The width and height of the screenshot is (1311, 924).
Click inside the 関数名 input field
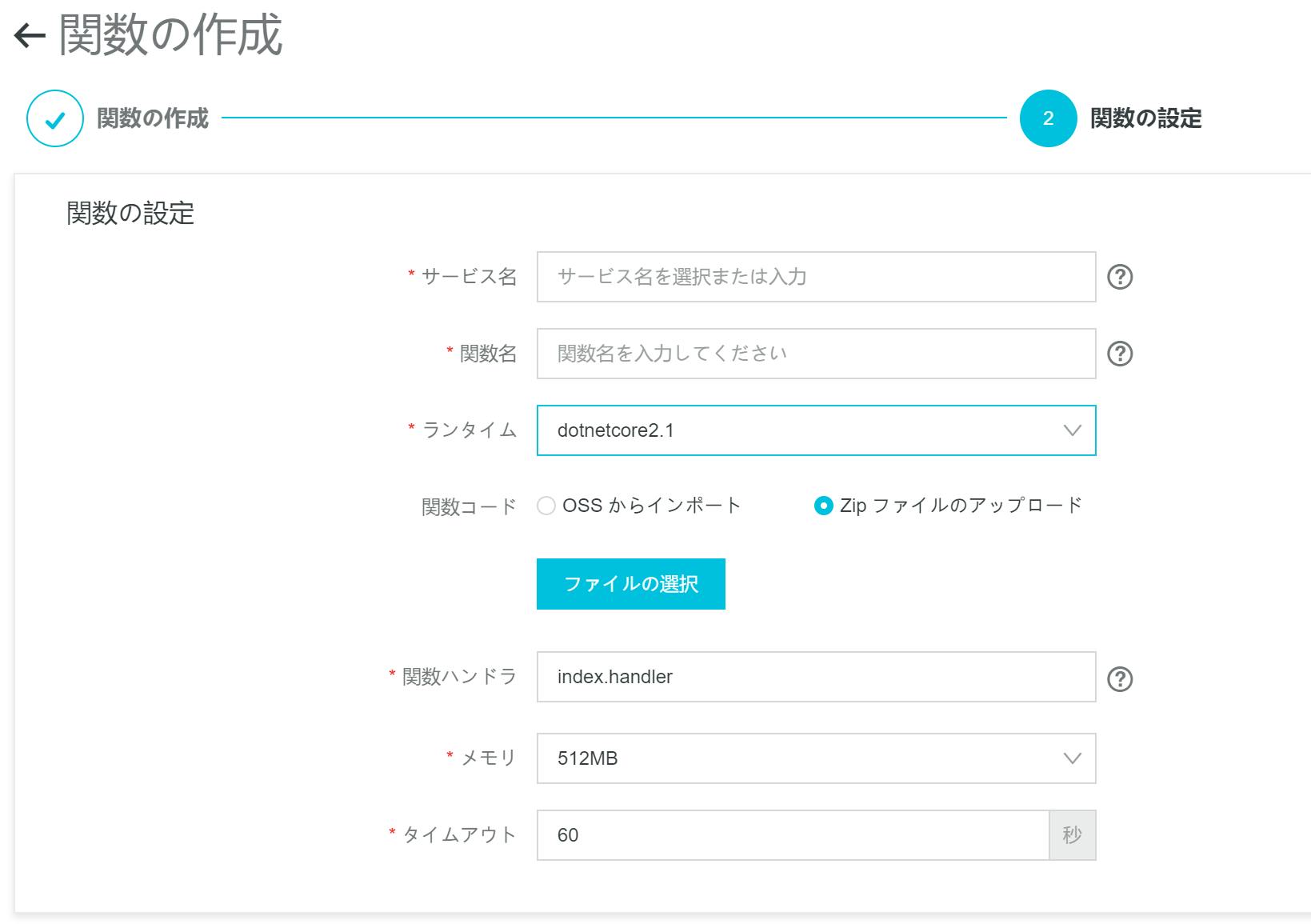tap(816, 352)
